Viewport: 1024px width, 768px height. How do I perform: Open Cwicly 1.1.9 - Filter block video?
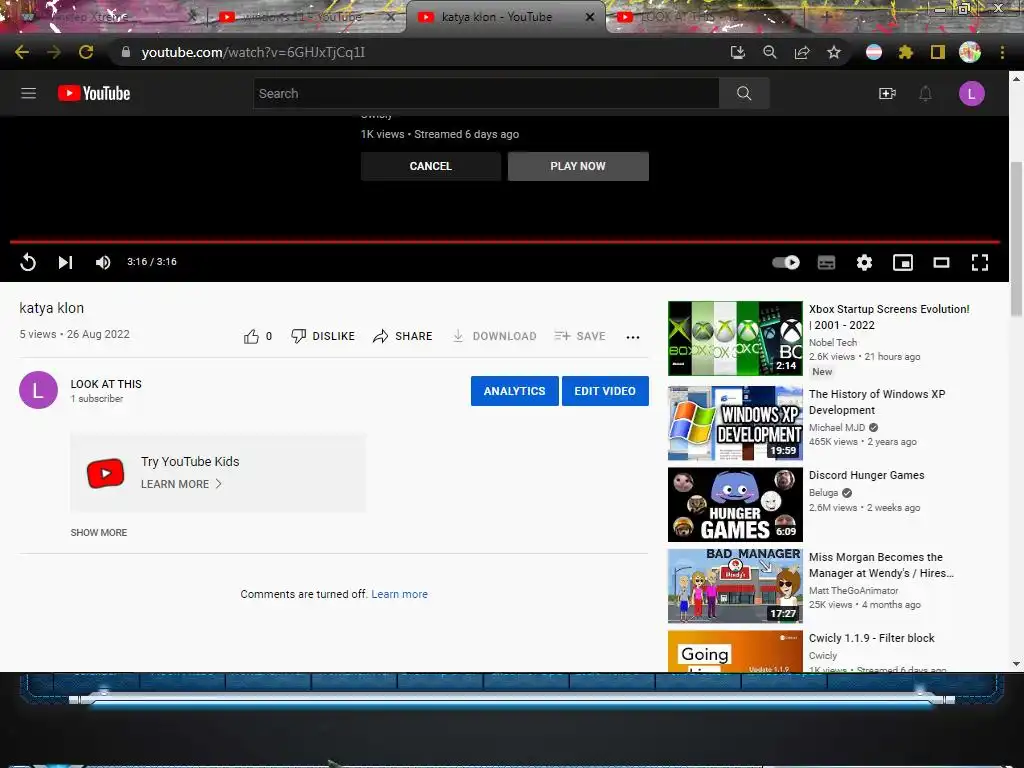pyautogui.click(x=871, y=638)
